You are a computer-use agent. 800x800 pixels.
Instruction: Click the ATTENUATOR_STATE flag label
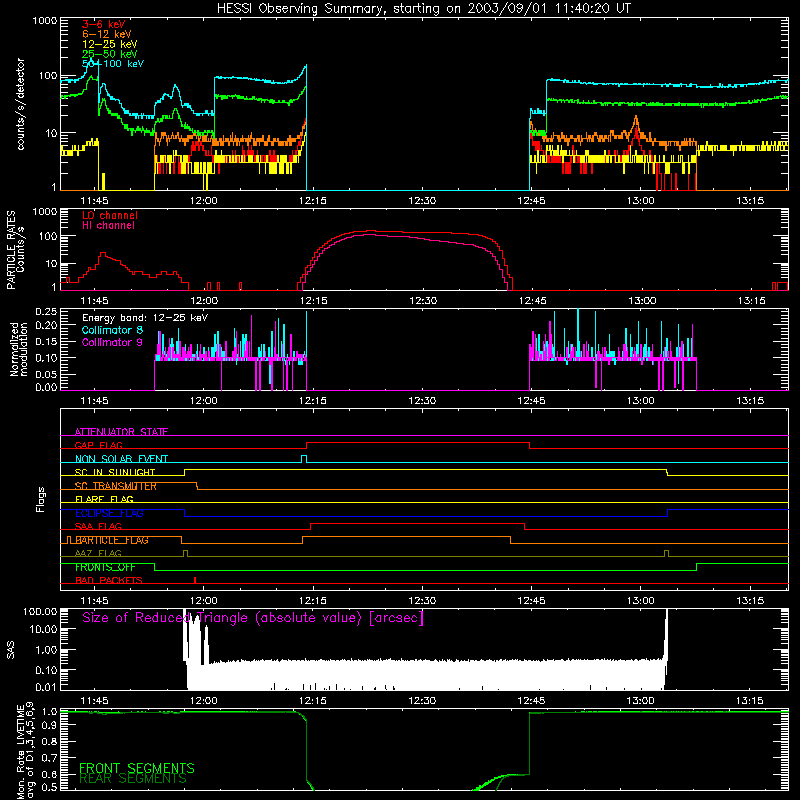(x=121, y=432)
